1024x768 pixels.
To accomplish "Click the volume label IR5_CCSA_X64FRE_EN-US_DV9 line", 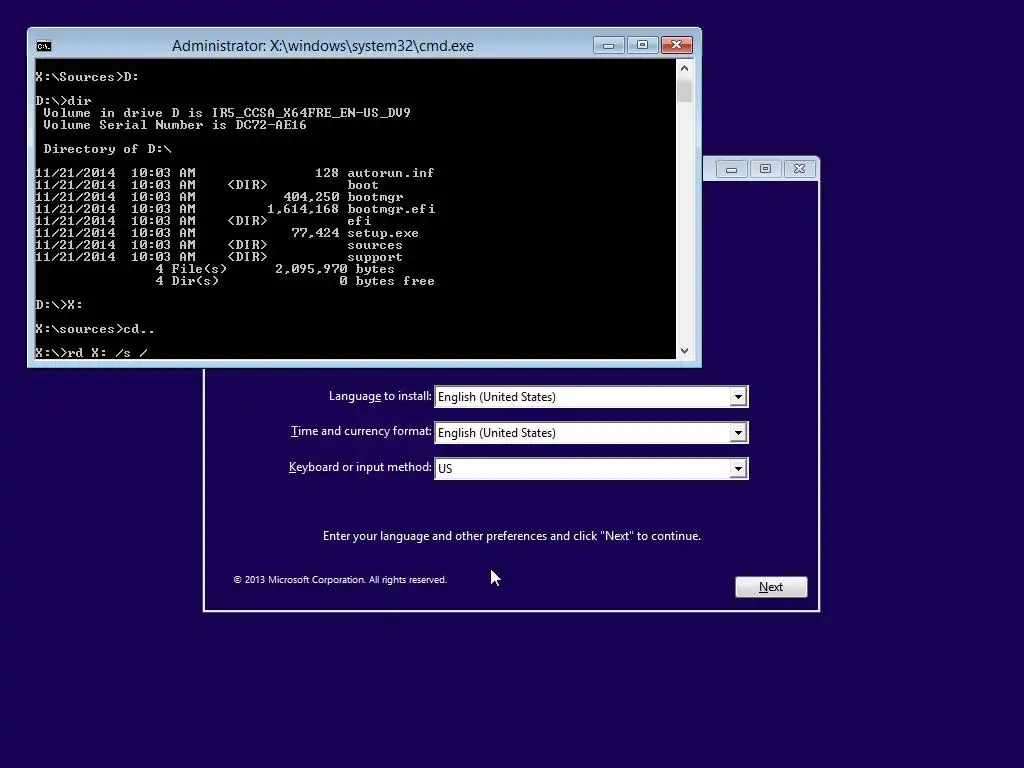I will [x=227, y=113].
